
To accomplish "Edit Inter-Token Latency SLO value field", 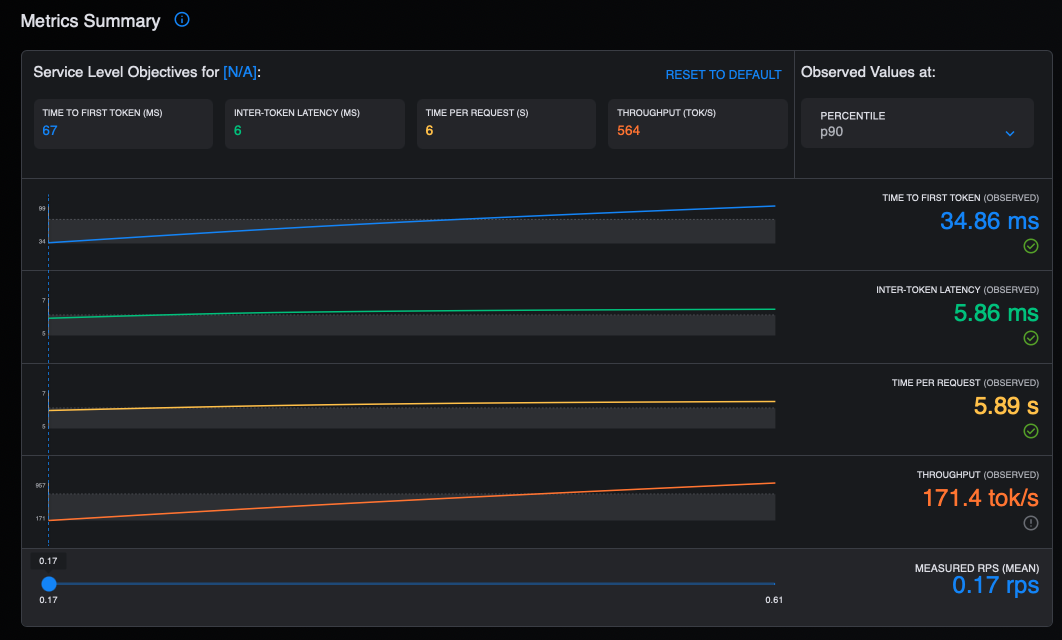I will point(314,130).
